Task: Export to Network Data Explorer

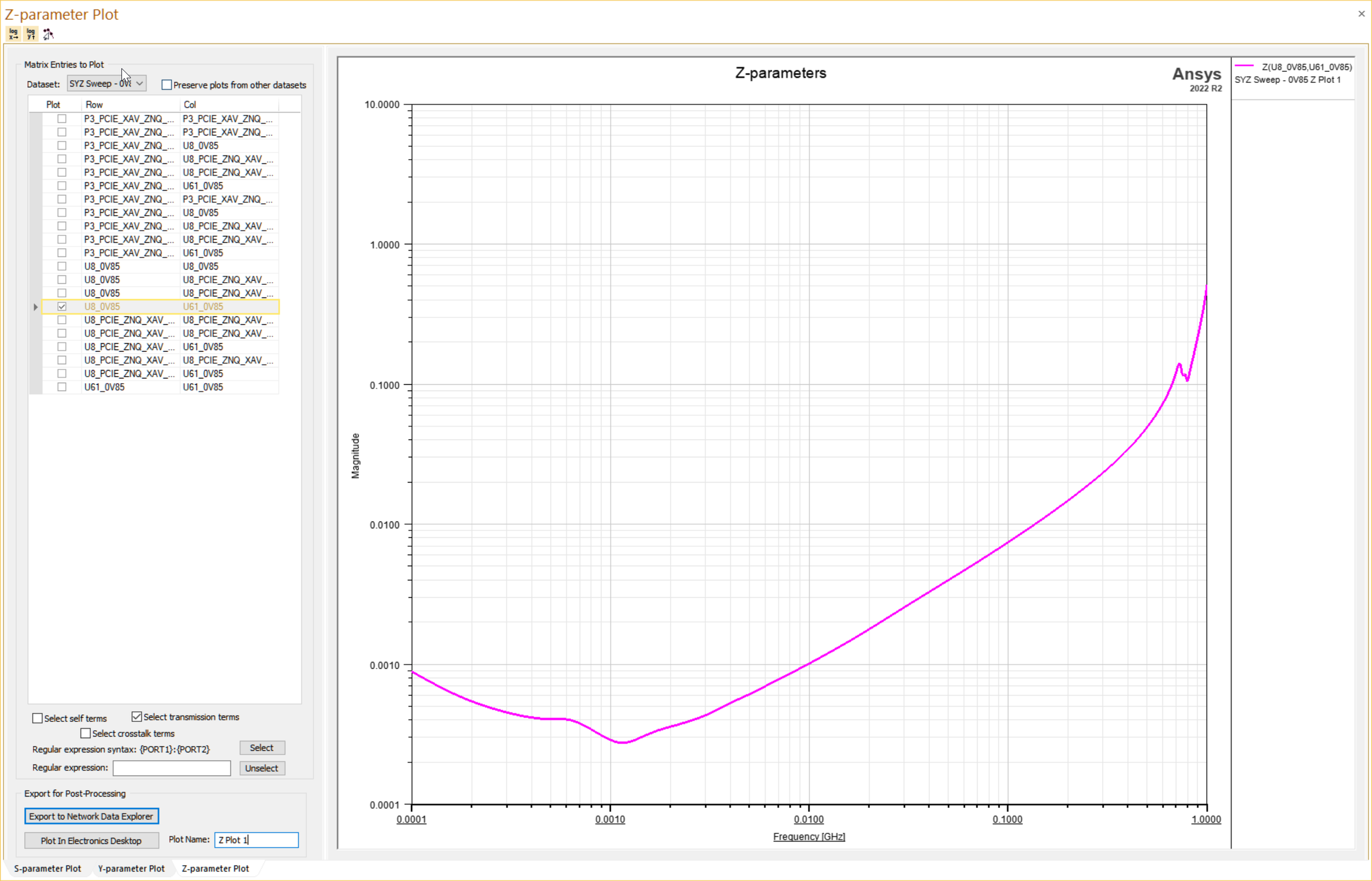Action: (x=92, y=816)
